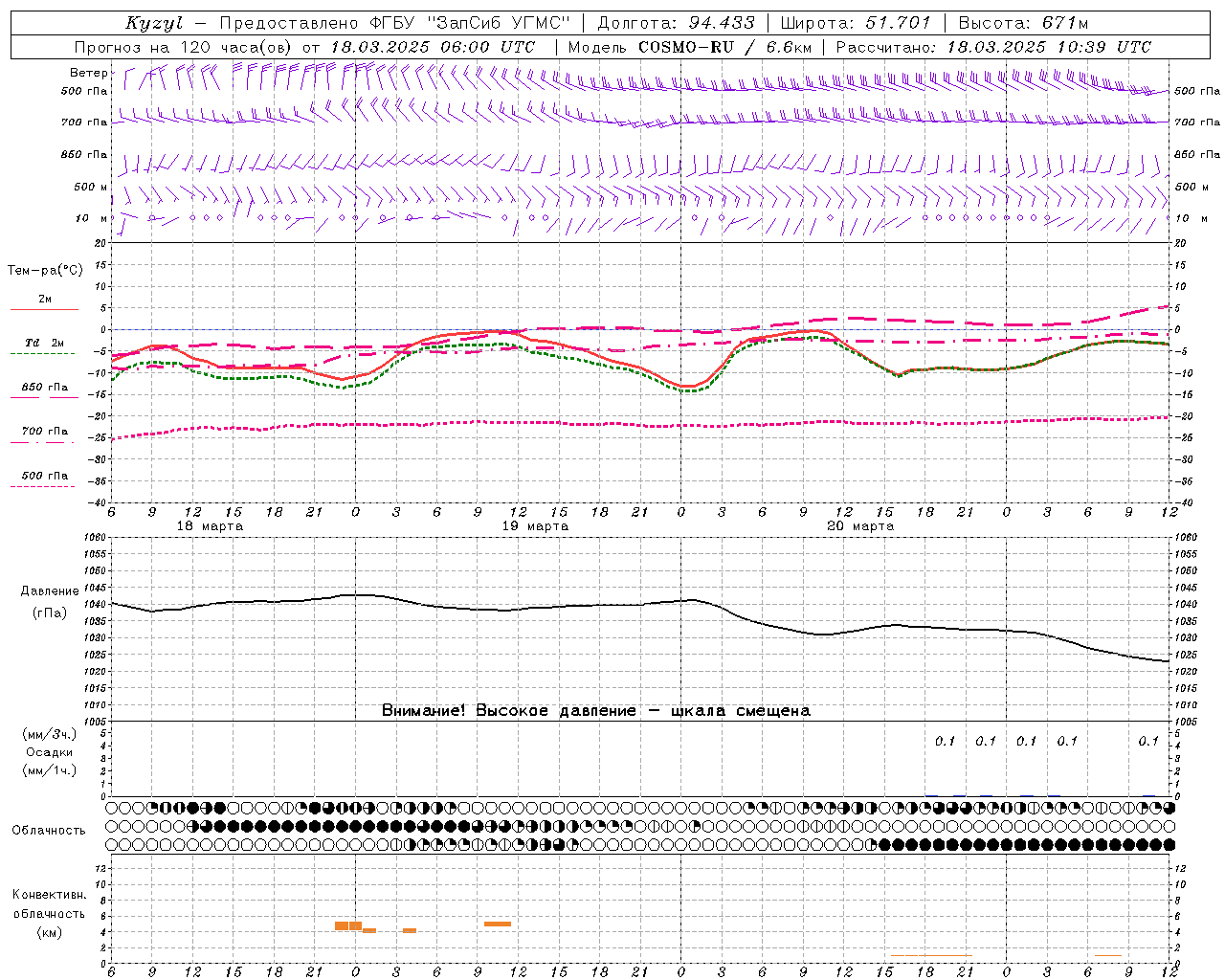Click the 18 марта date label

[211, 526]
